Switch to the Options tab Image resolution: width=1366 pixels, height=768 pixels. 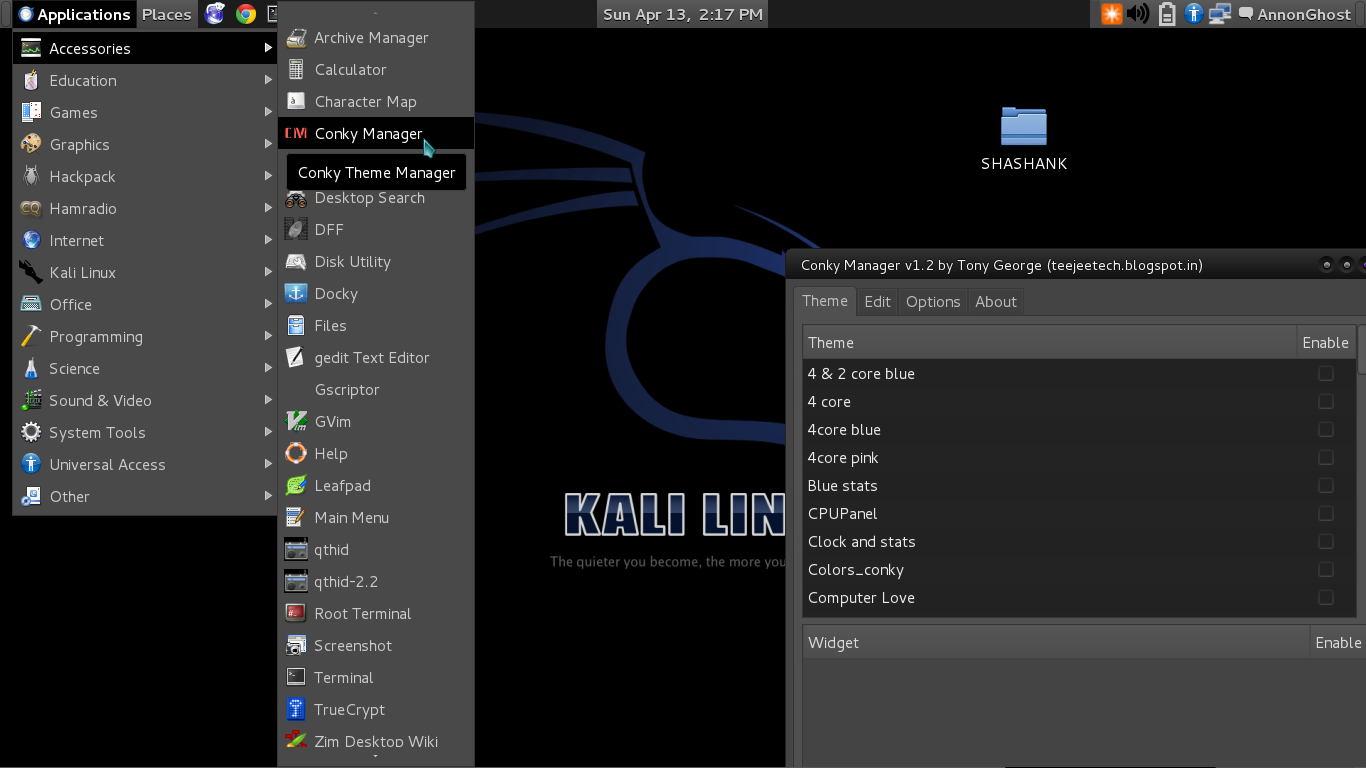pyautogui.click(x=933, y=301)
